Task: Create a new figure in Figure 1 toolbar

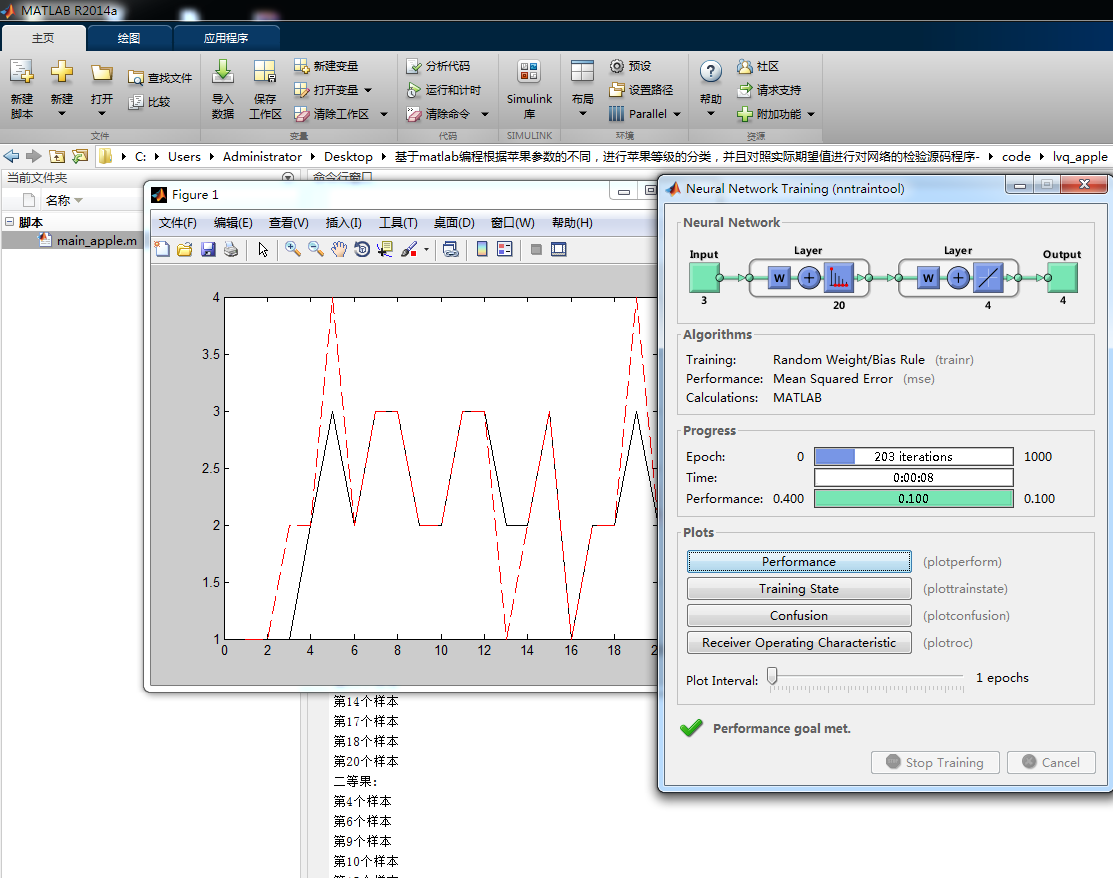Action: (x=163, y=249)
